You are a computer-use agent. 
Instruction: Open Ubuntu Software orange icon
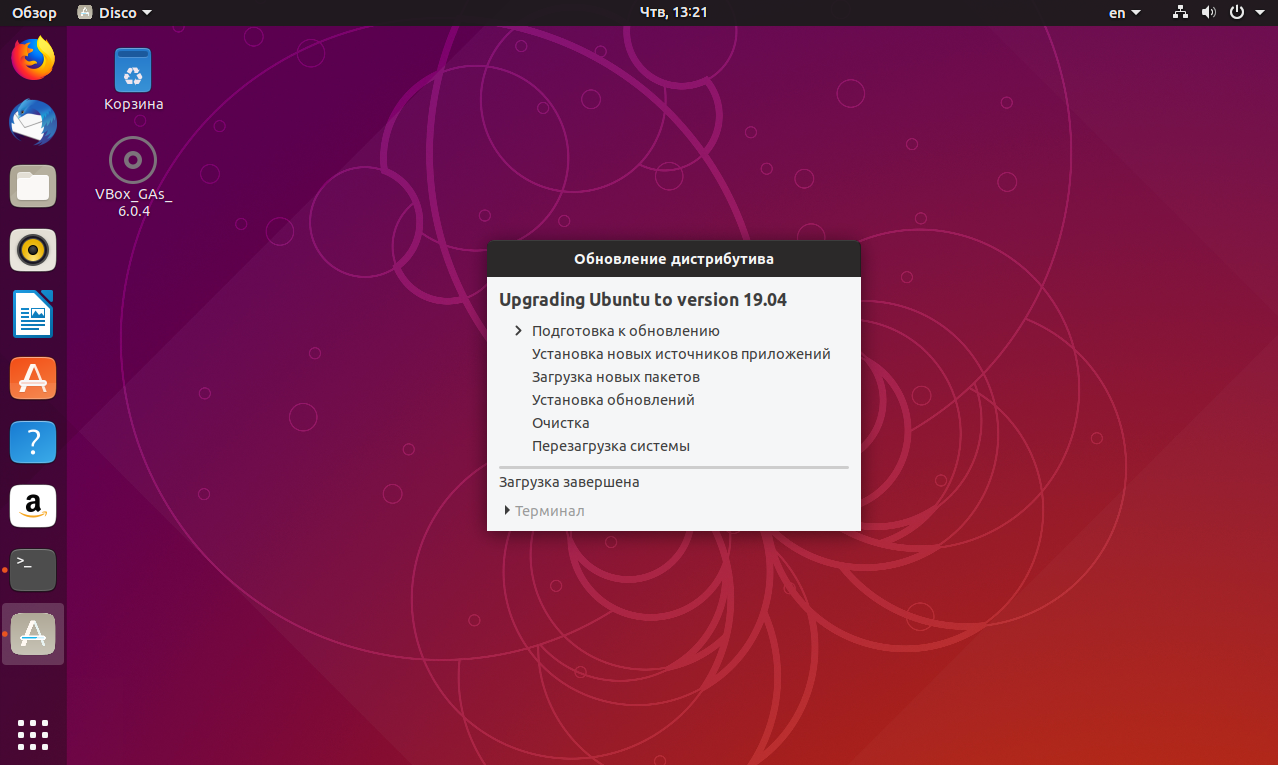click(x=33, y=378)
